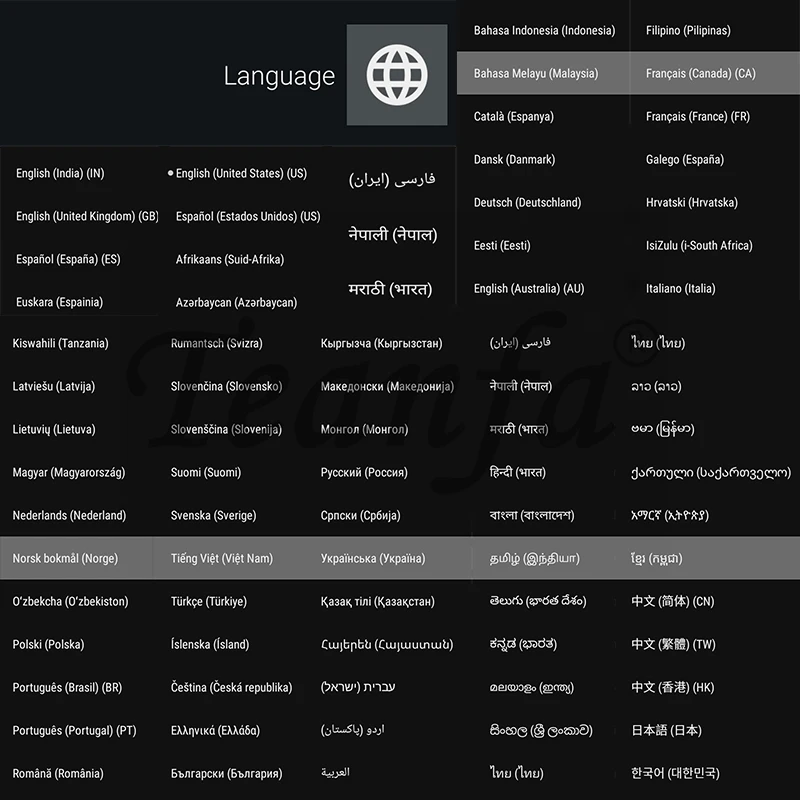Select Српски (Србија)
The width and height of the screenshot is (800, 800).
point(360,515)
